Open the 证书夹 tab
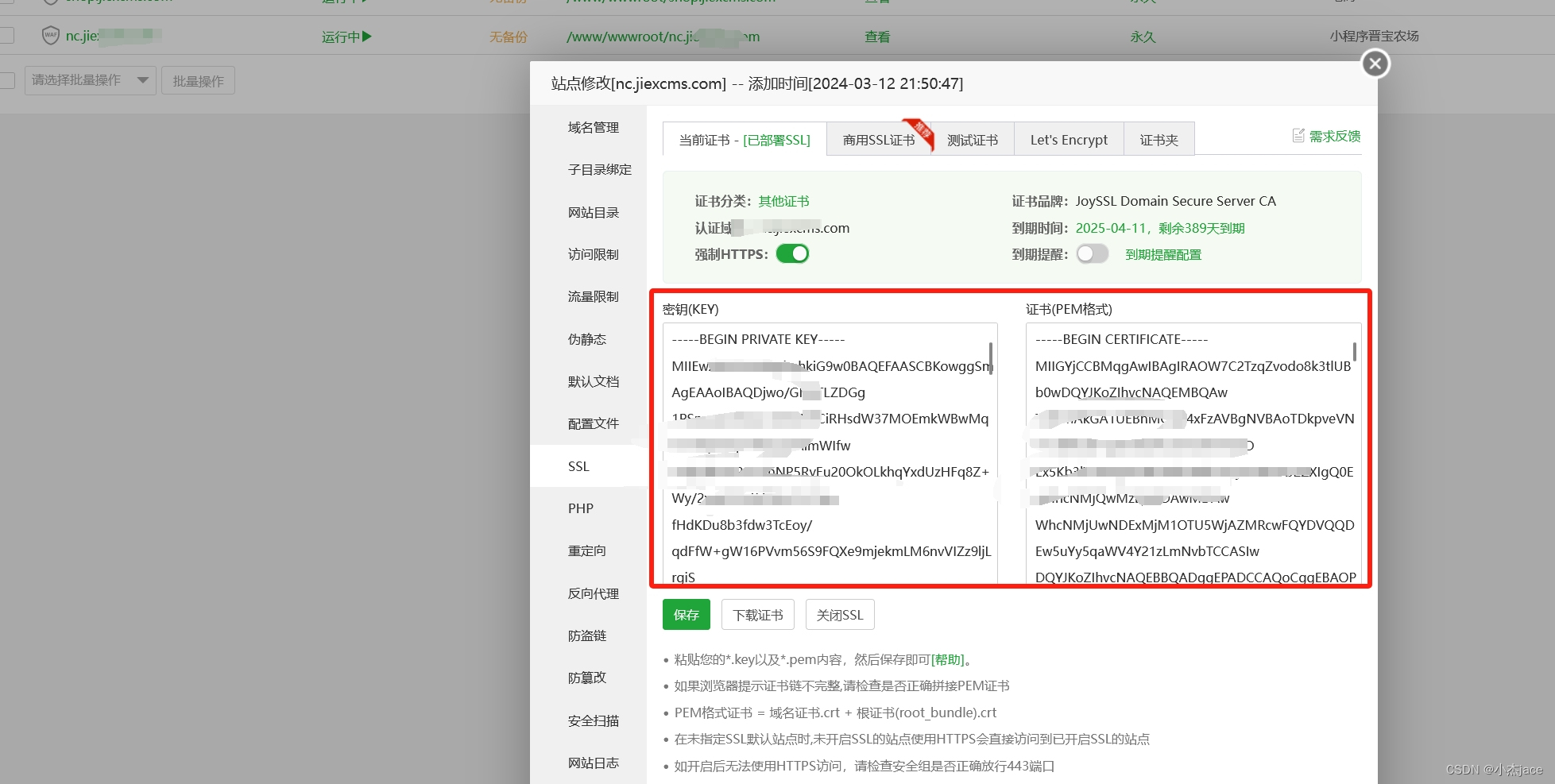This screenshot has width=1555, height=784. click(x=1159, y=140)
